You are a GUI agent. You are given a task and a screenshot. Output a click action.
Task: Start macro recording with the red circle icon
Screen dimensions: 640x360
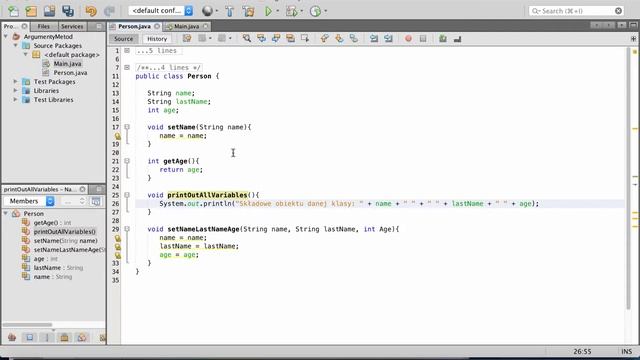pyautogui.click(x=408, y=38)
